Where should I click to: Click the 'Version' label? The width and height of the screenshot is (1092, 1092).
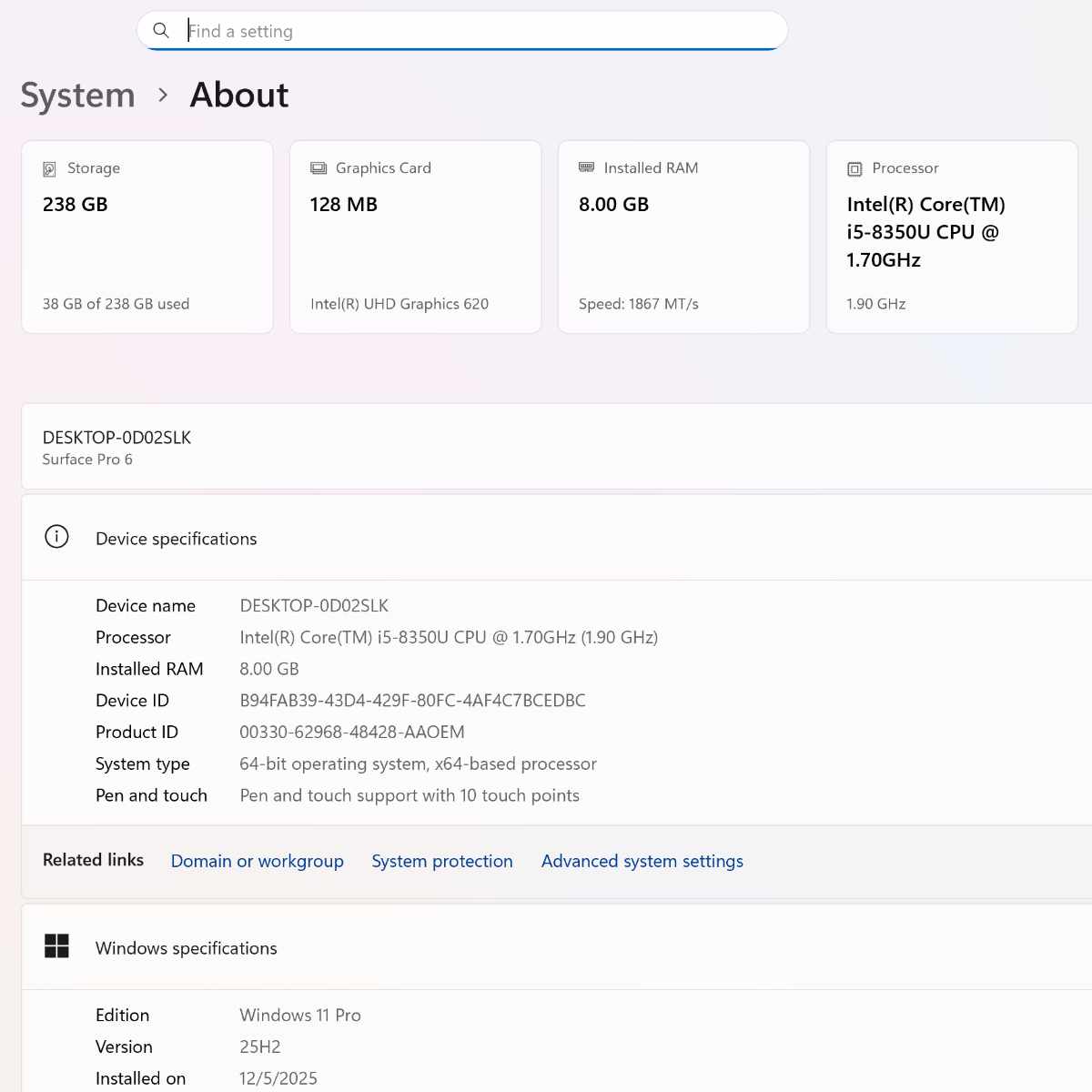click(124, 1046)
